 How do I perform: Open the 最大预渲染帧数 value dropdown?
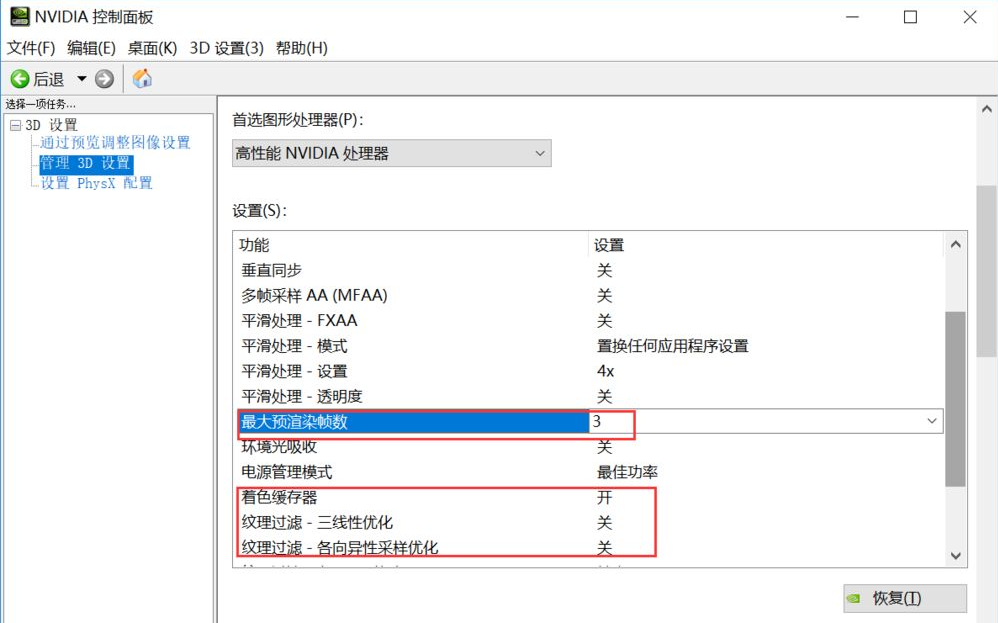coord(932,421)
